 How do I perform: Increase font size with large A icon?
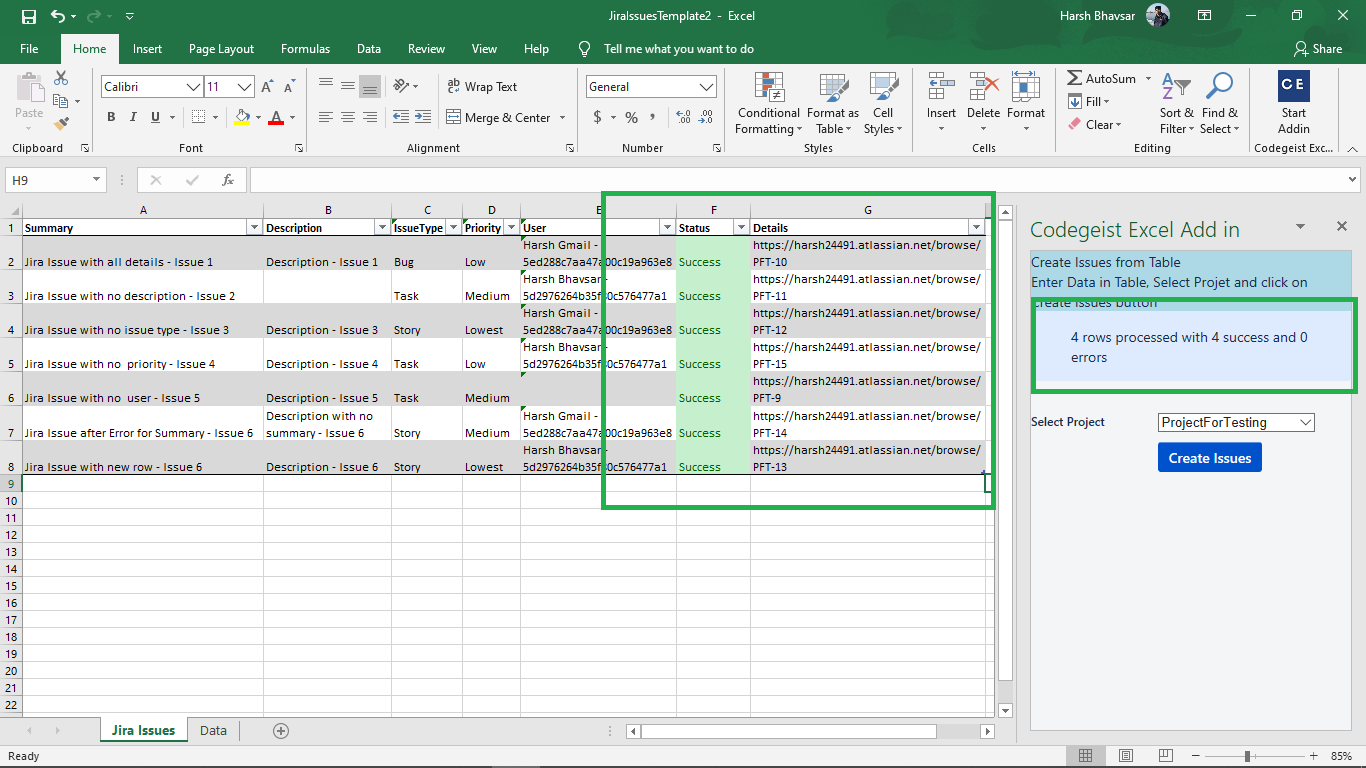267,87
